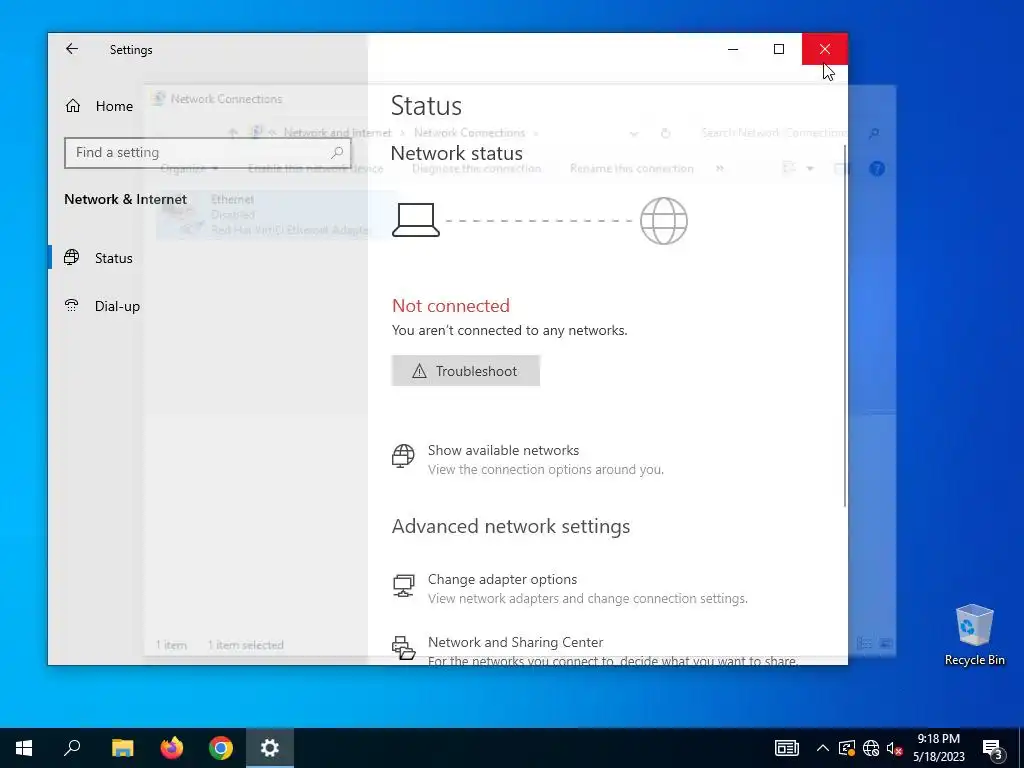Launch Google Chrome from the taskbar
1024x768 pixels.
click(x=221, y=748)
